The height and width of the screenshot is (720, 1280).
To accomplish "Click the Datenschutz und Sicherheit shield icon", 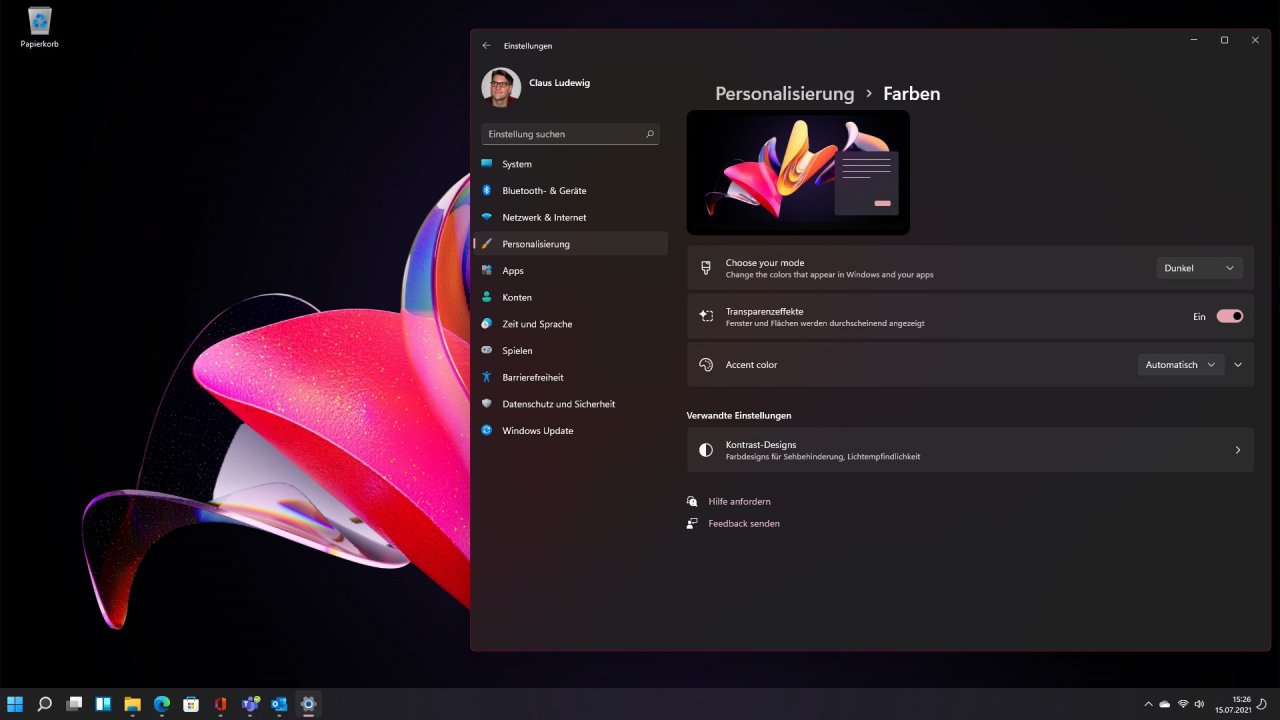I will pos(487,404).
